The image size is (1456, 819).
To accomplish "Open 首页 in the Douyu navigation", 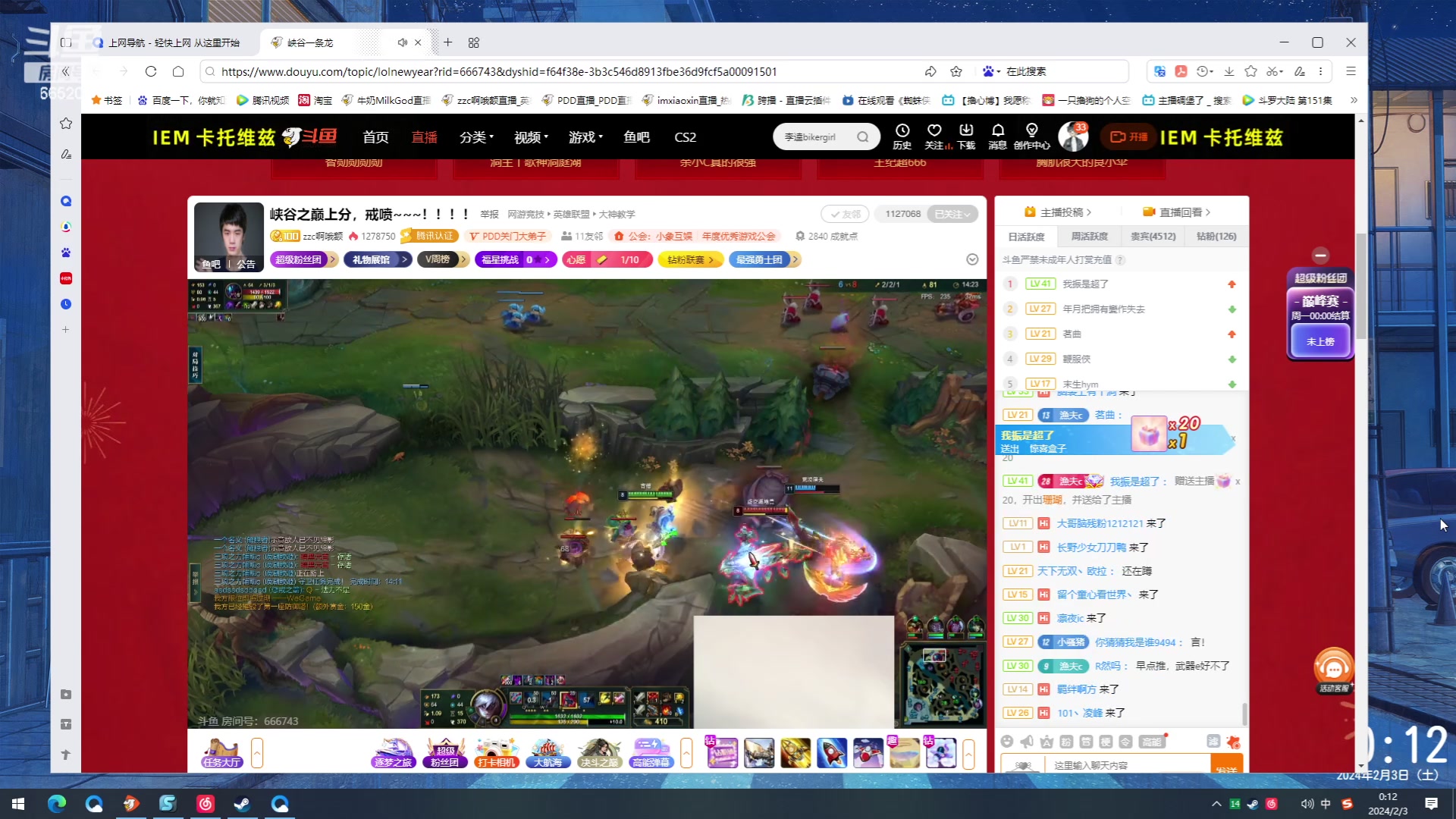I will (x=375, y=137).
